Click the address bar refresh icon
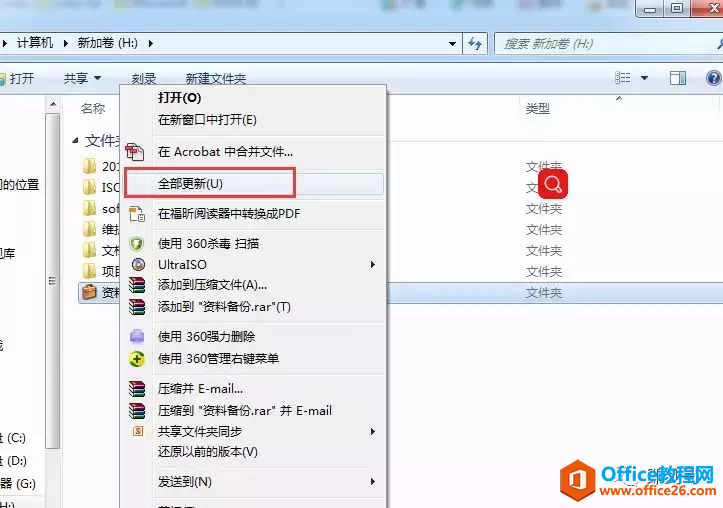 click(x=475, y=44)
